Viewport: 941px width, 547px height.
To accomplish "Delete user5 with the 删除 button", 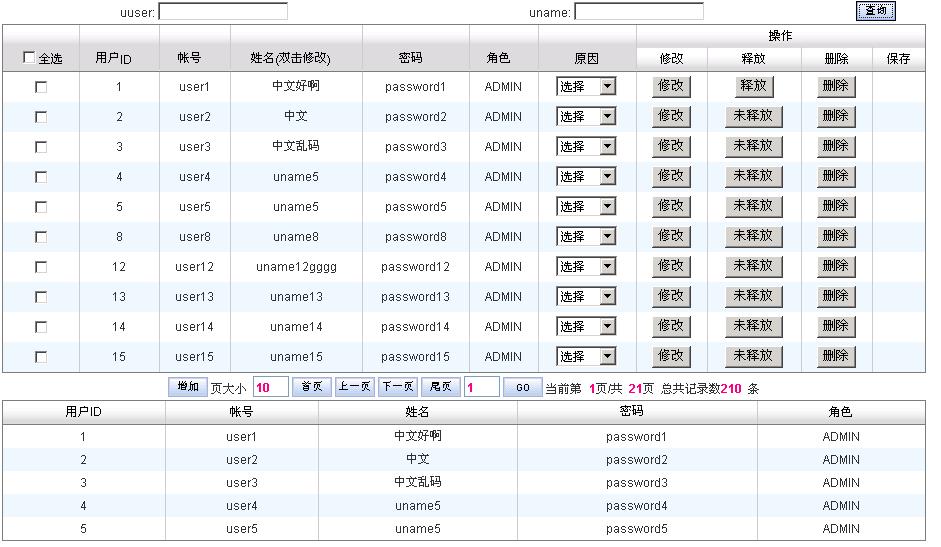I will pyautogui.click(x=835, y=207).
